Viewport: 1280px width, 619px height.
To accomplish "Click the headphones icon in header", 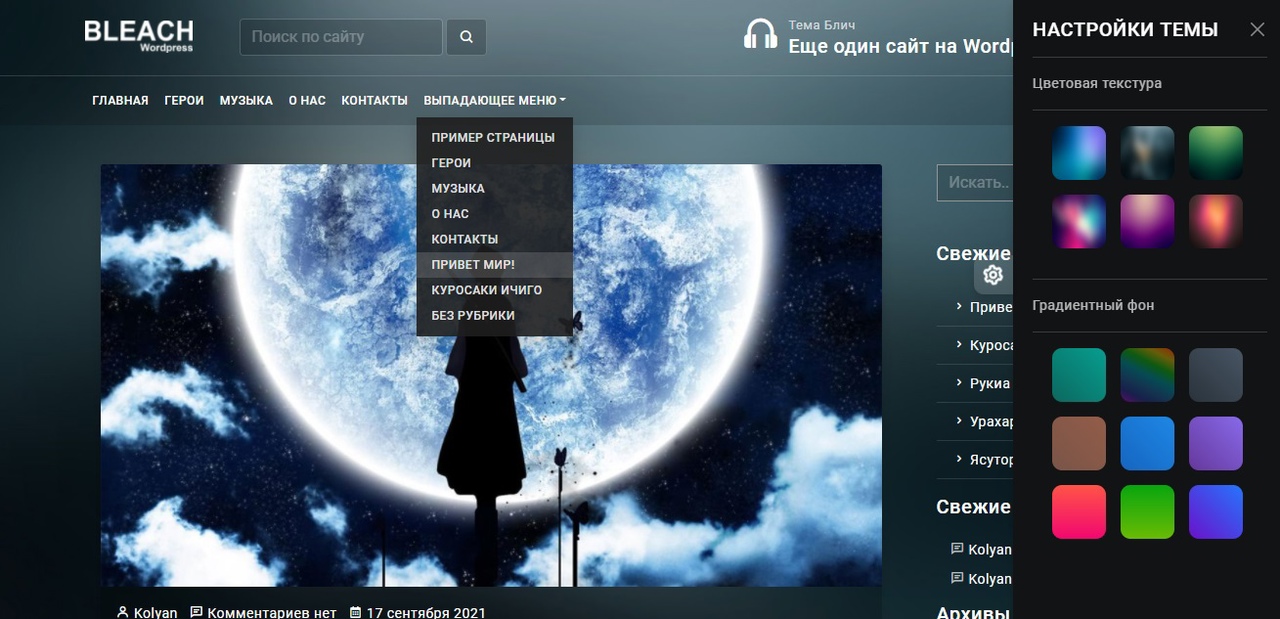I will pyautogui.click(x=761, y=35).
